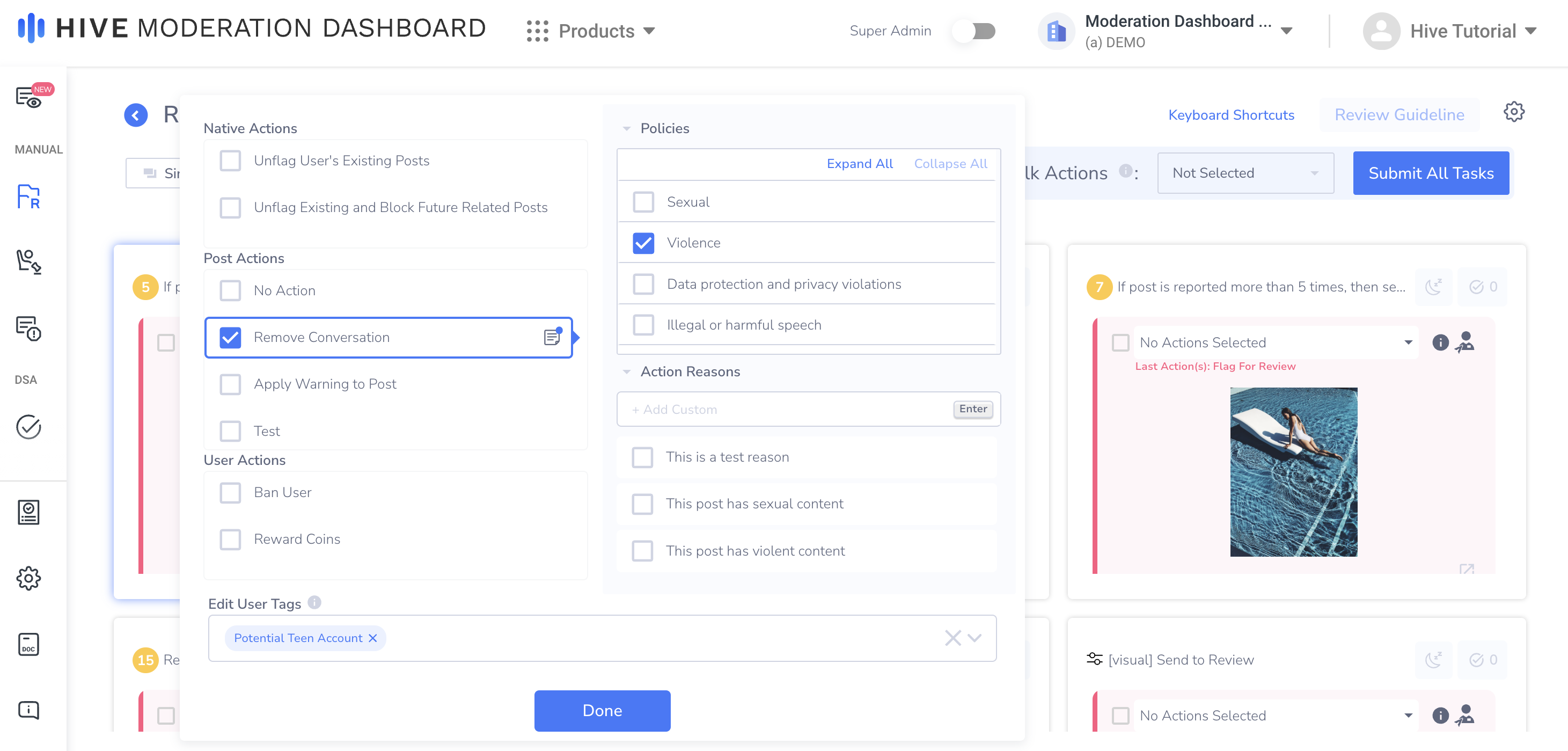Click the blue back arrow button

point(136,114)
